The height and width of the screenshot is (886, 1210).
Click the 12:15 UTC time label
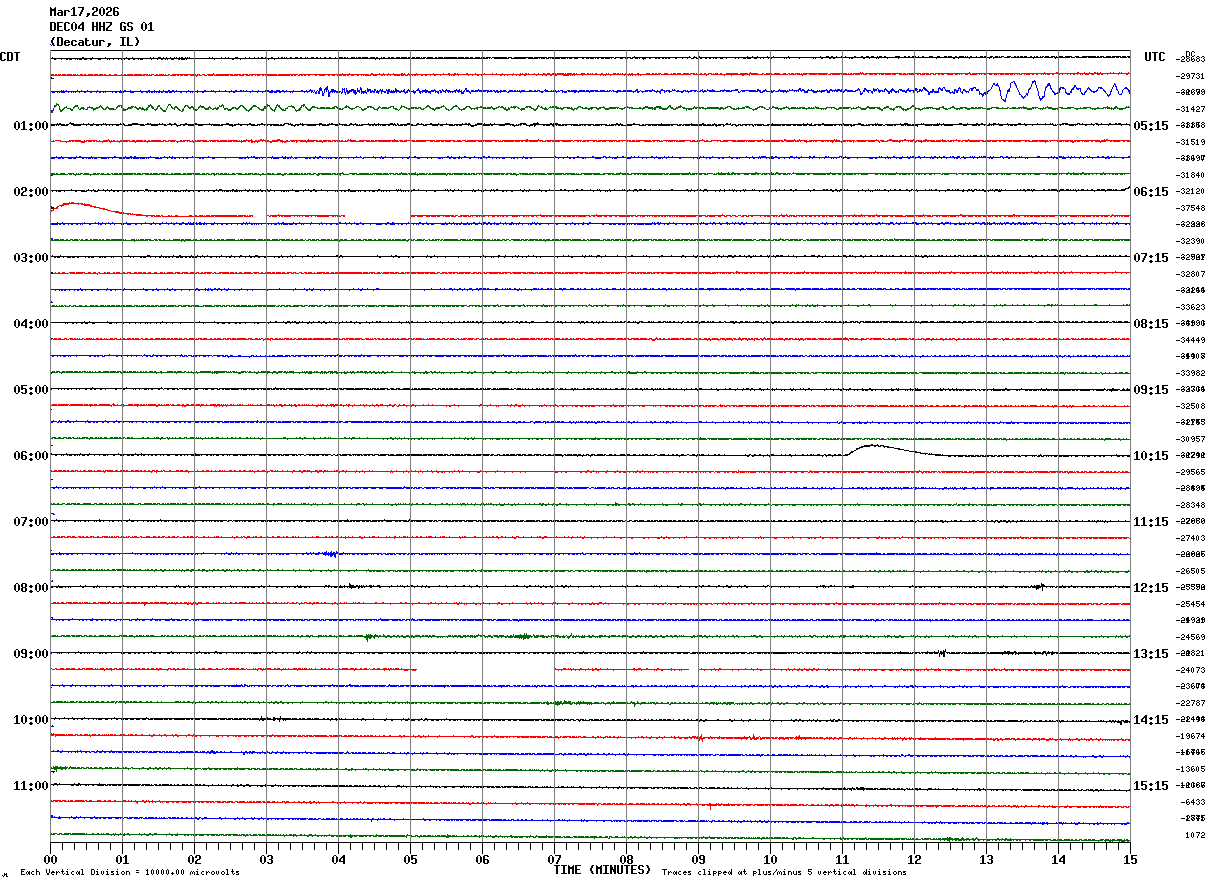click(x=1151, y=588)
